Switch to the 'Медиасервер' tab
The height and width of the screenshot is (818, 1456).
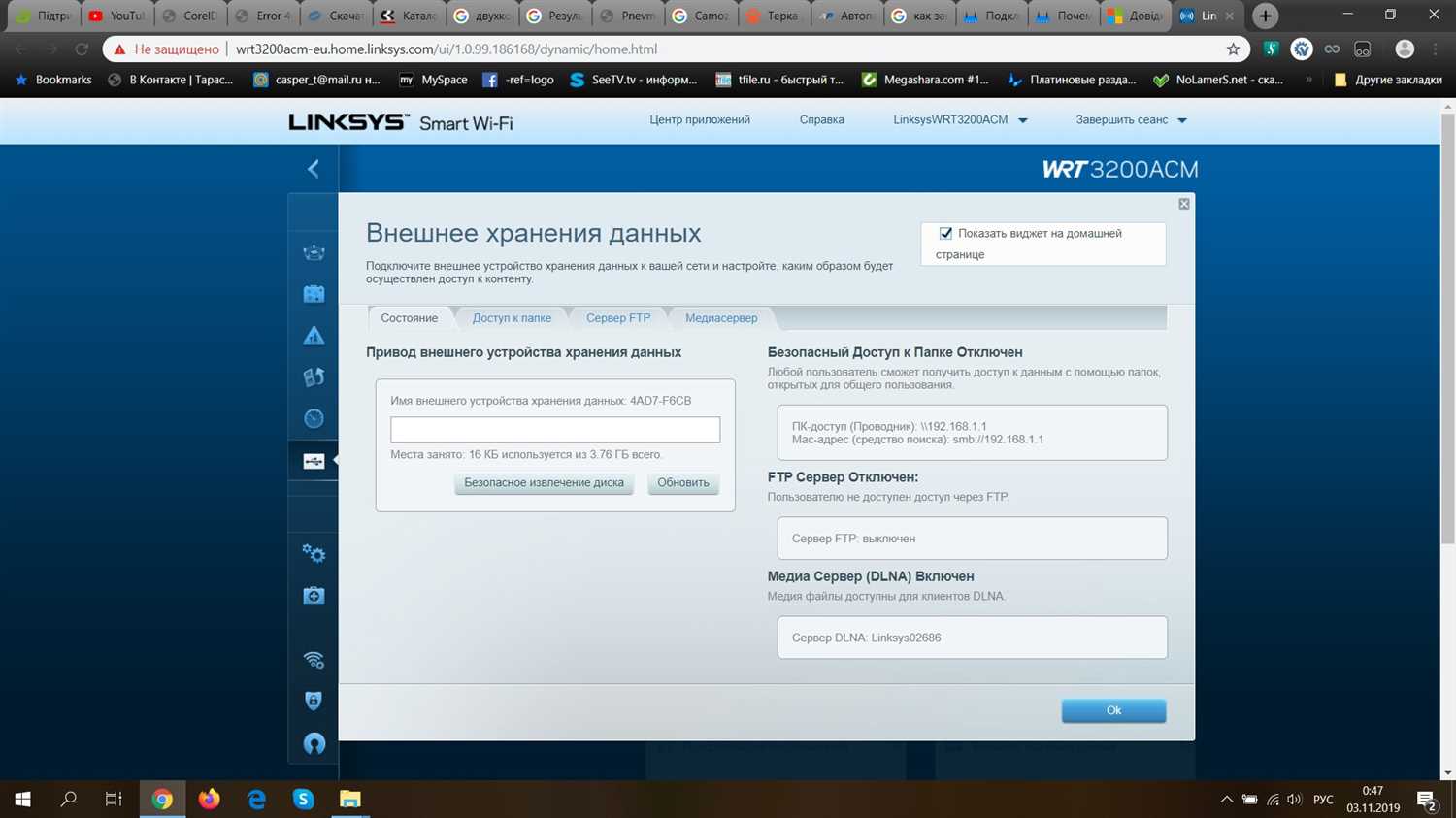pyautogui.click(x=721, y=318)
